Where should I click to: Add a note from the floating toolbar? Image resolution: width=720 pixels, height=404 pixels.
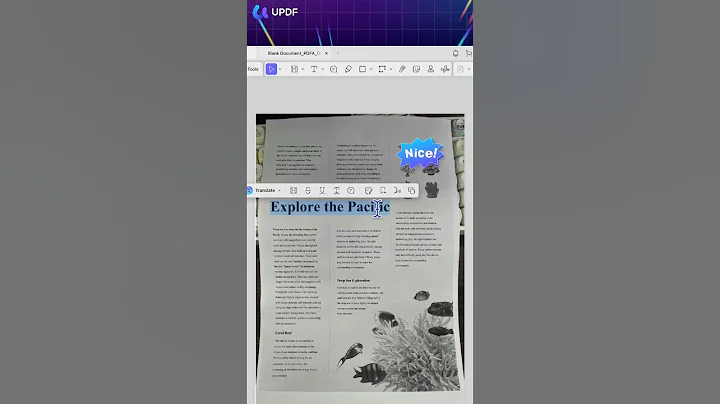point(351,191)
